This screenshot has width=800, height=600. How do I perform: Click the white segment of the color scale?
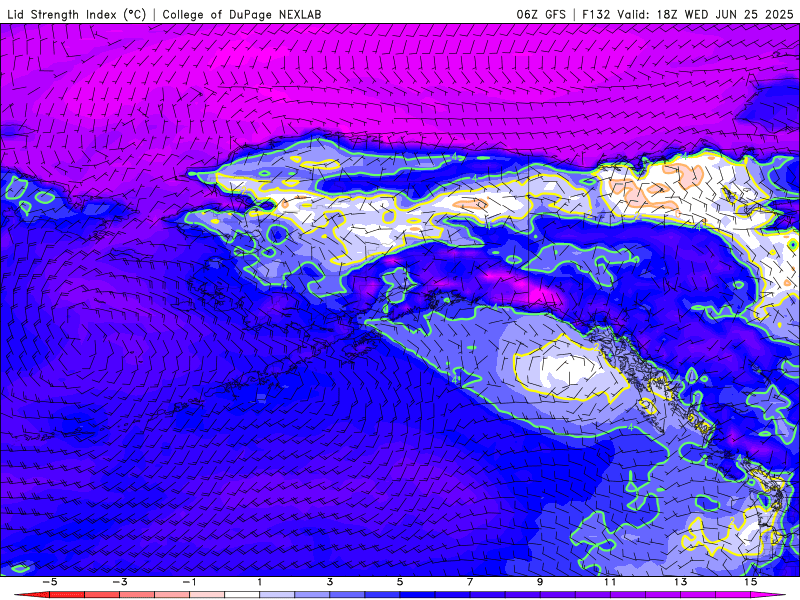[x=242, y=595]
